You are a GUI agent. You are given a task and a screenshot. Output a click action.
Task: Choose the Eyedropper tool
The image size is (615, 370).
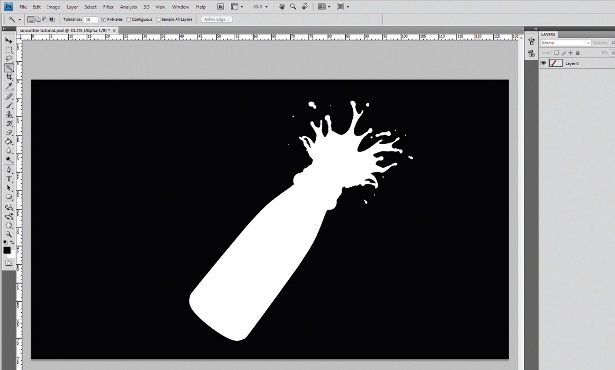tap(9, 86)
